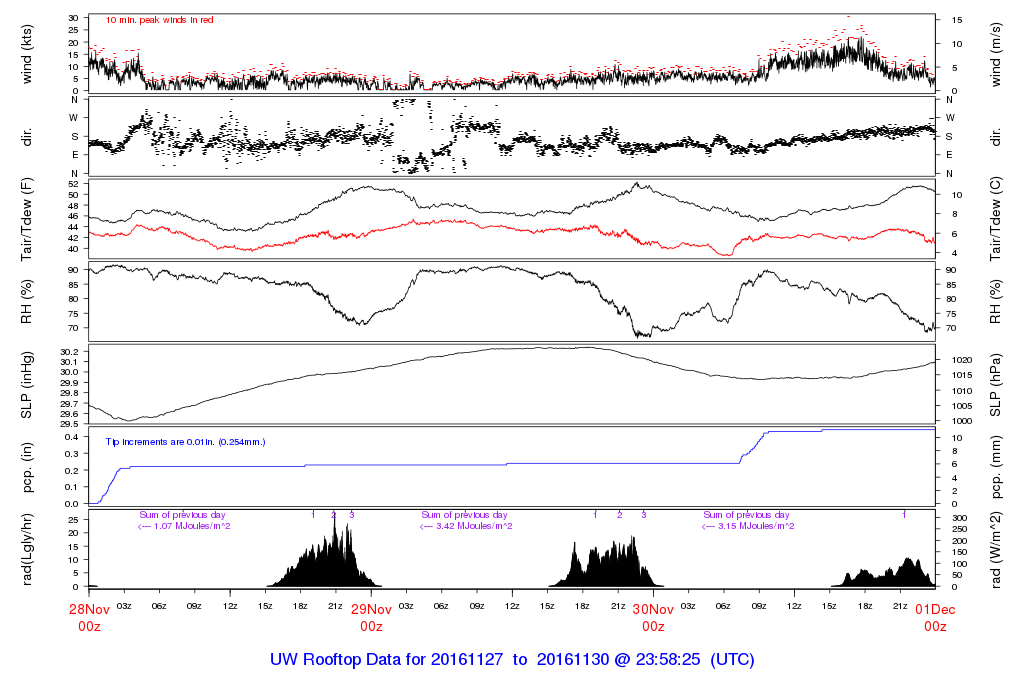Select the 'wind (m/s)' axis label
This screenshot has width=1024, height=700.
pyautogui.click(x=995, y=55)
